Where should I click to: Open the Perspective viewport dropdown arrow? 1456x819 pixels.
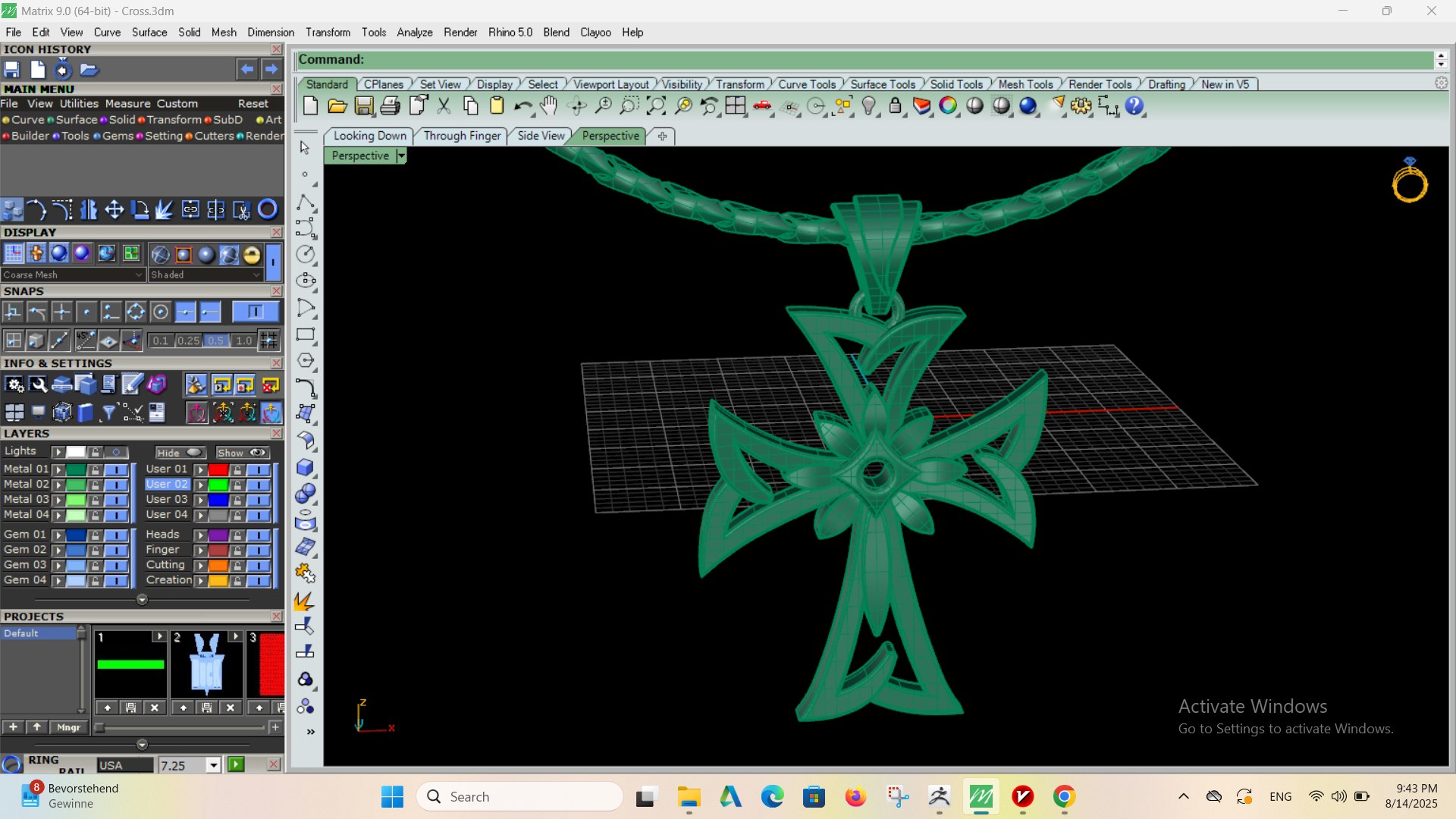point(401,155)
